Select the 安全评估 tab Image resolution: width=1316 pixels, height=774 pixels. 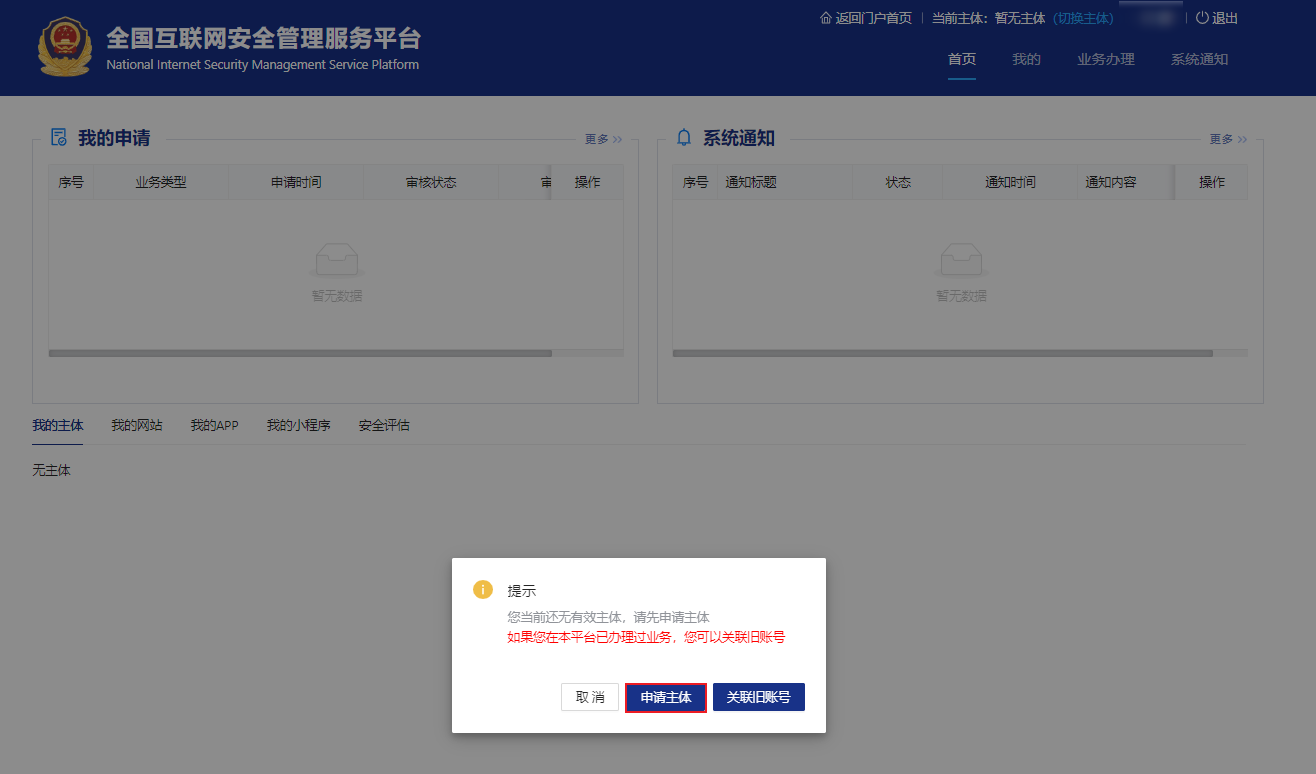pyautogui.click(x=383, y=425)
